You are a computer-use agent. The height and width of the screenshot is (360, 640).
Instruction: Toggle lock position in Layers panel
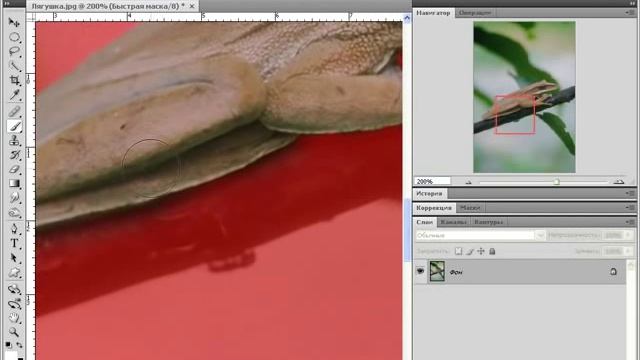[481, 251]
